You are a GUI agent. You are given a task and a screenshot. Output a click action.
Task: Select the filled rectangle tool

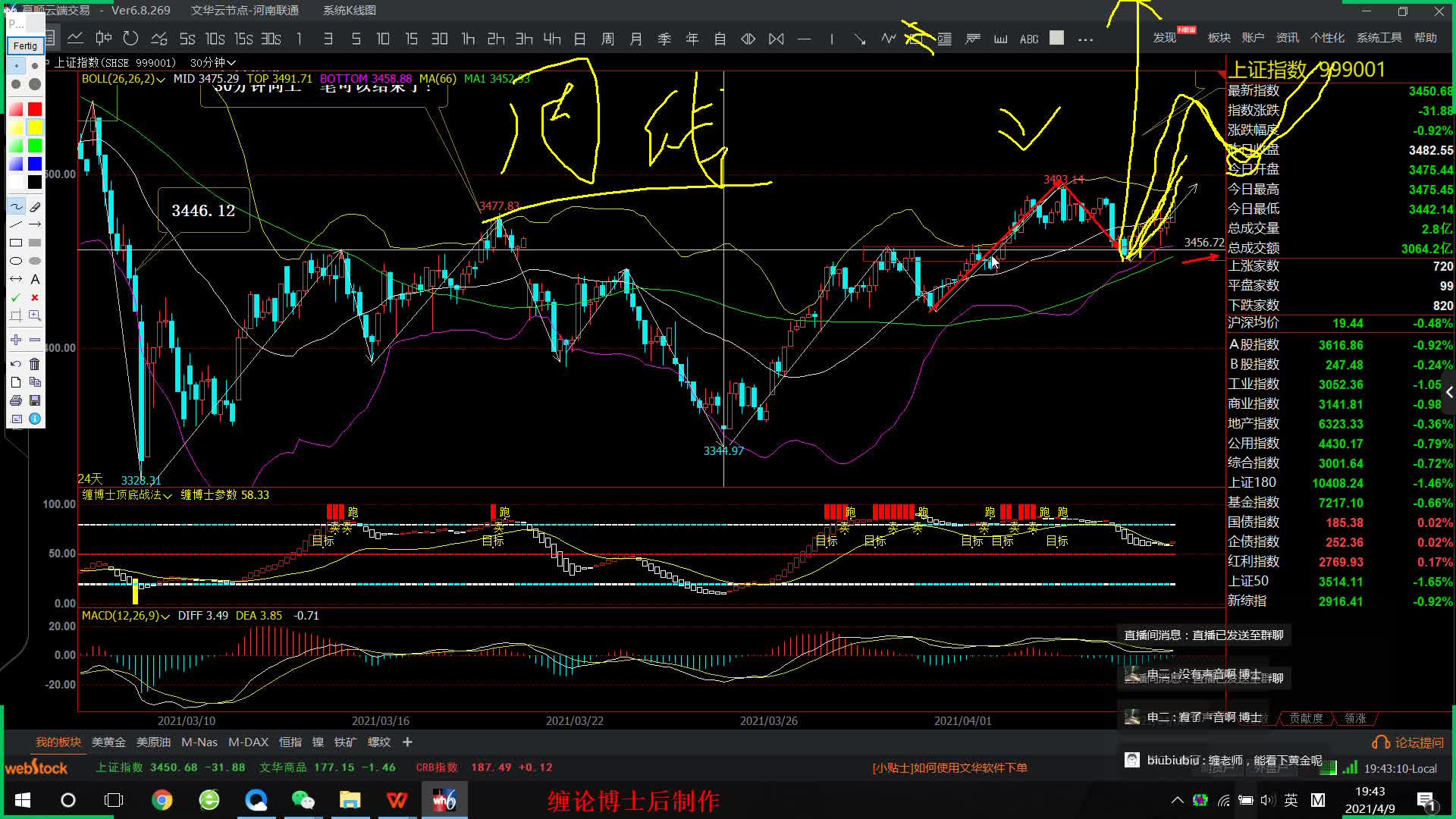[x=35, y=243]
